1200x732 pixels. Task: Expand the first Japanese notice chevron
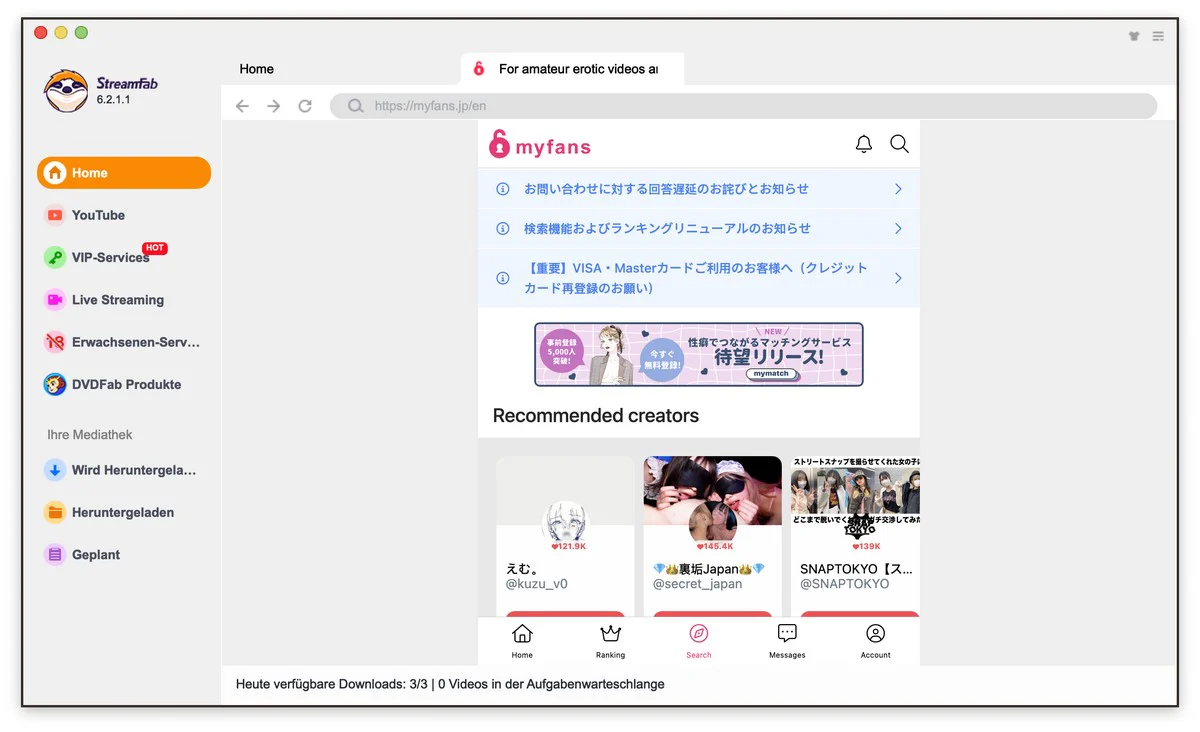(898, 189)
